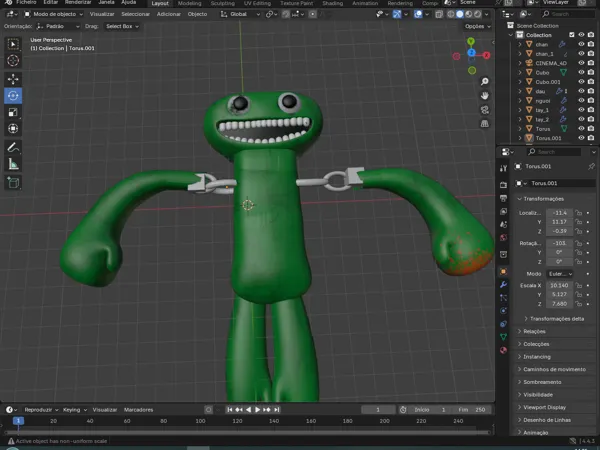Image resolution: width=600 pixels, height=450 pixels.
Task: Open the Particles properties tab
Action: click(x=504, y=298)
